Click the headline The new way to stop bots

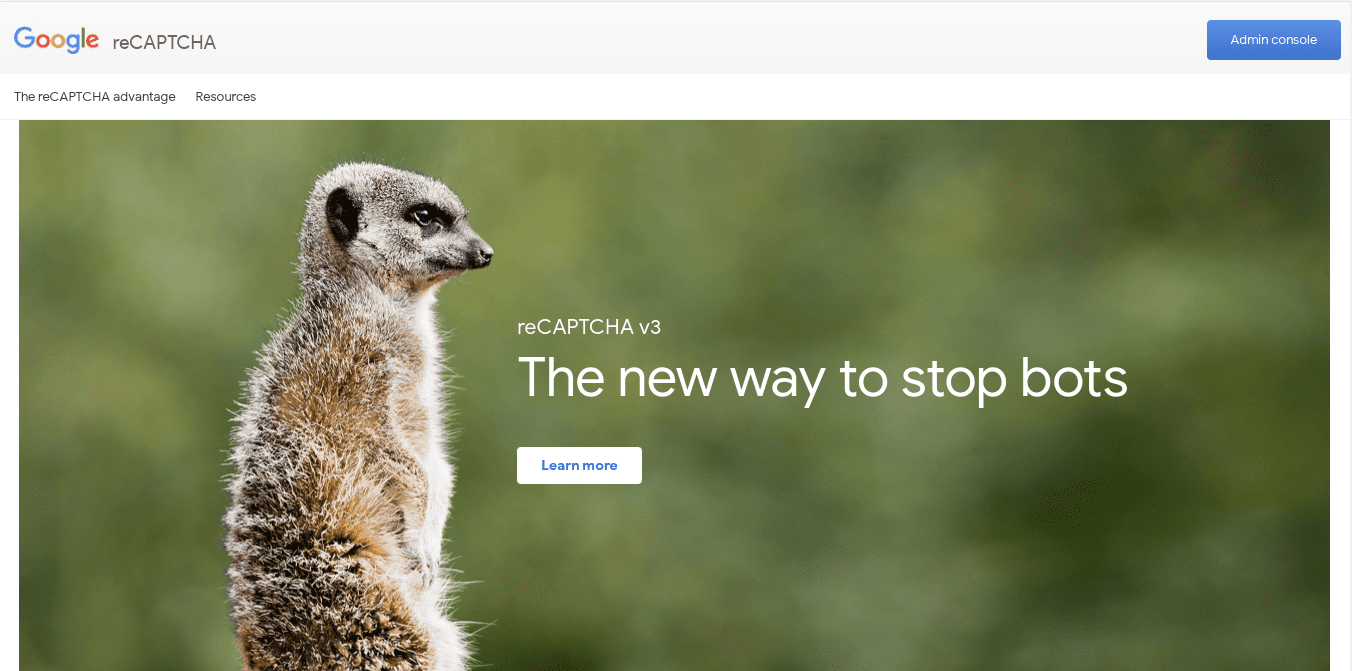[x=822, y=379]
